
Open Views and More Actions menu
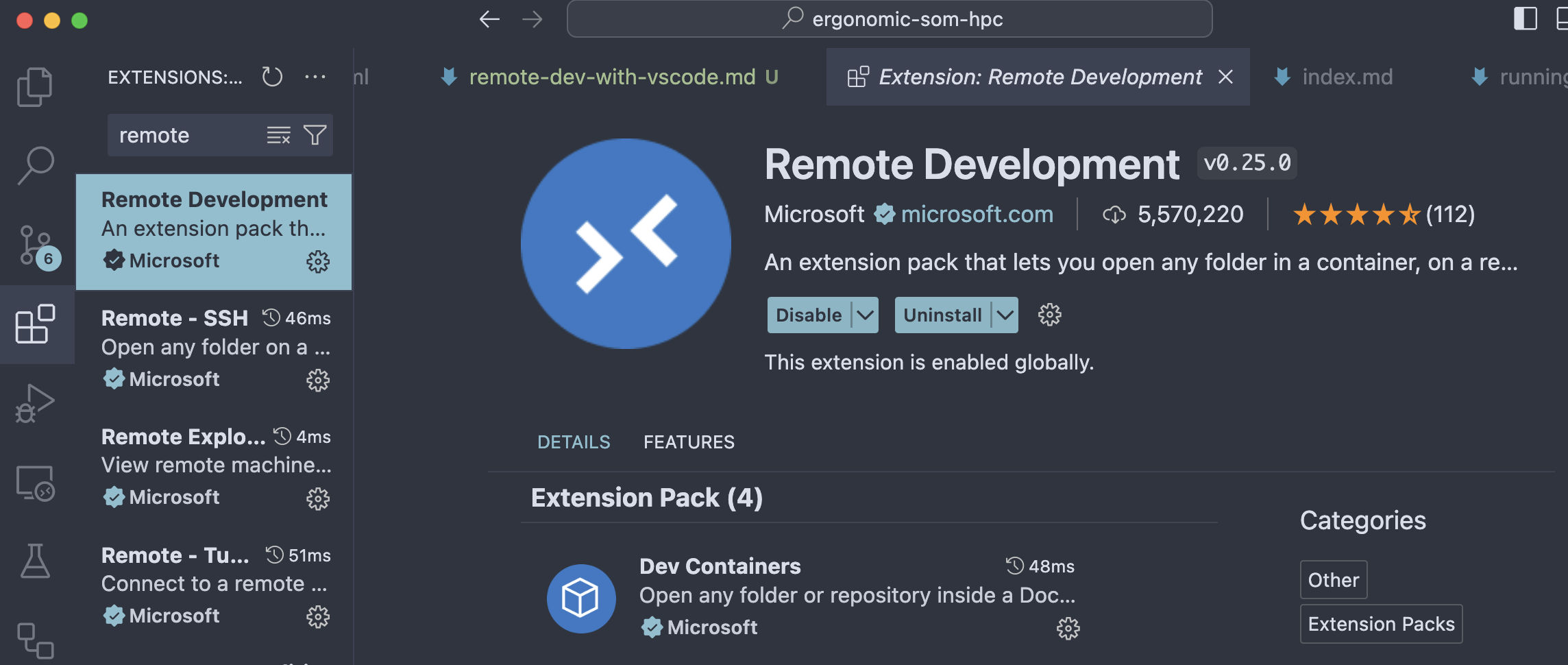[316, 77]
